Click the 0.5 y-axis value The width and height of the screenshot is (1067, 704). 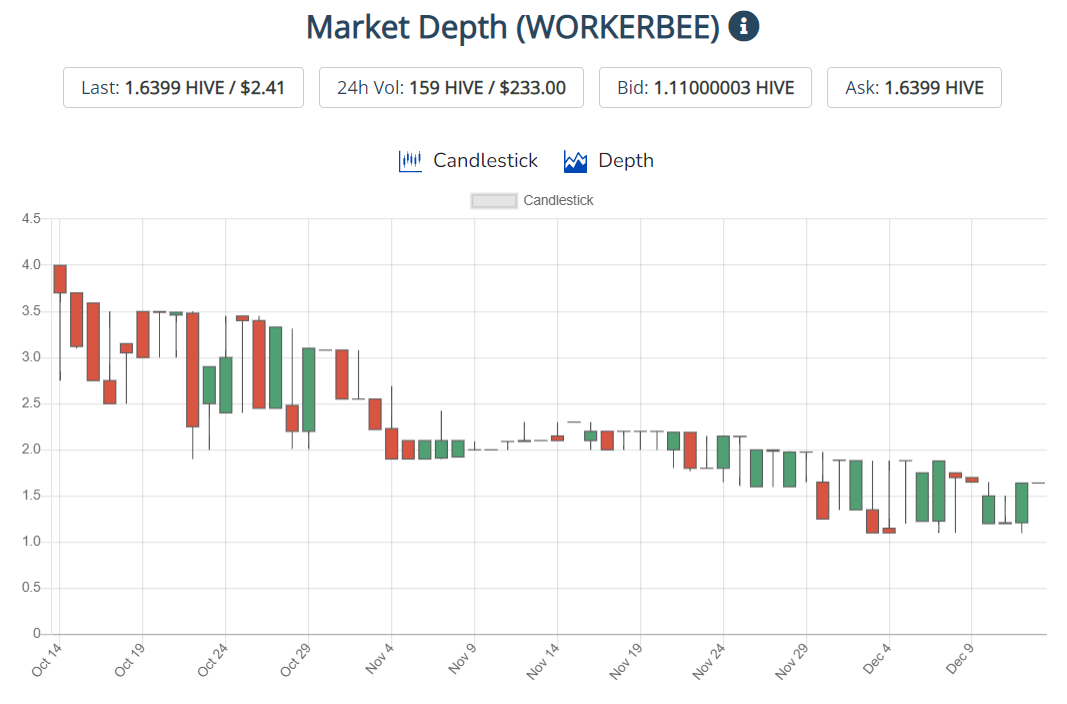tap(31, 588)
